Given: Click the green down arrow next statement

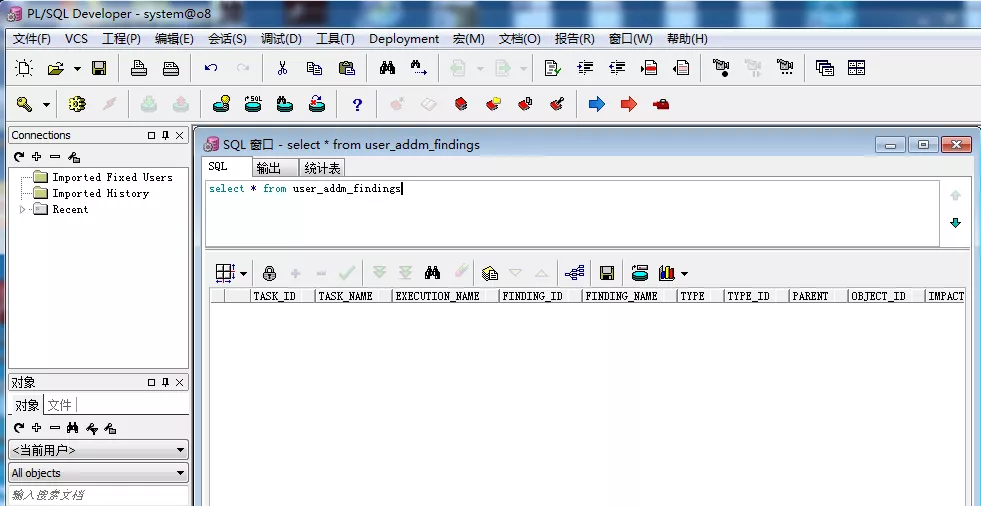Looking at the screenshot, I should point(955,223).
